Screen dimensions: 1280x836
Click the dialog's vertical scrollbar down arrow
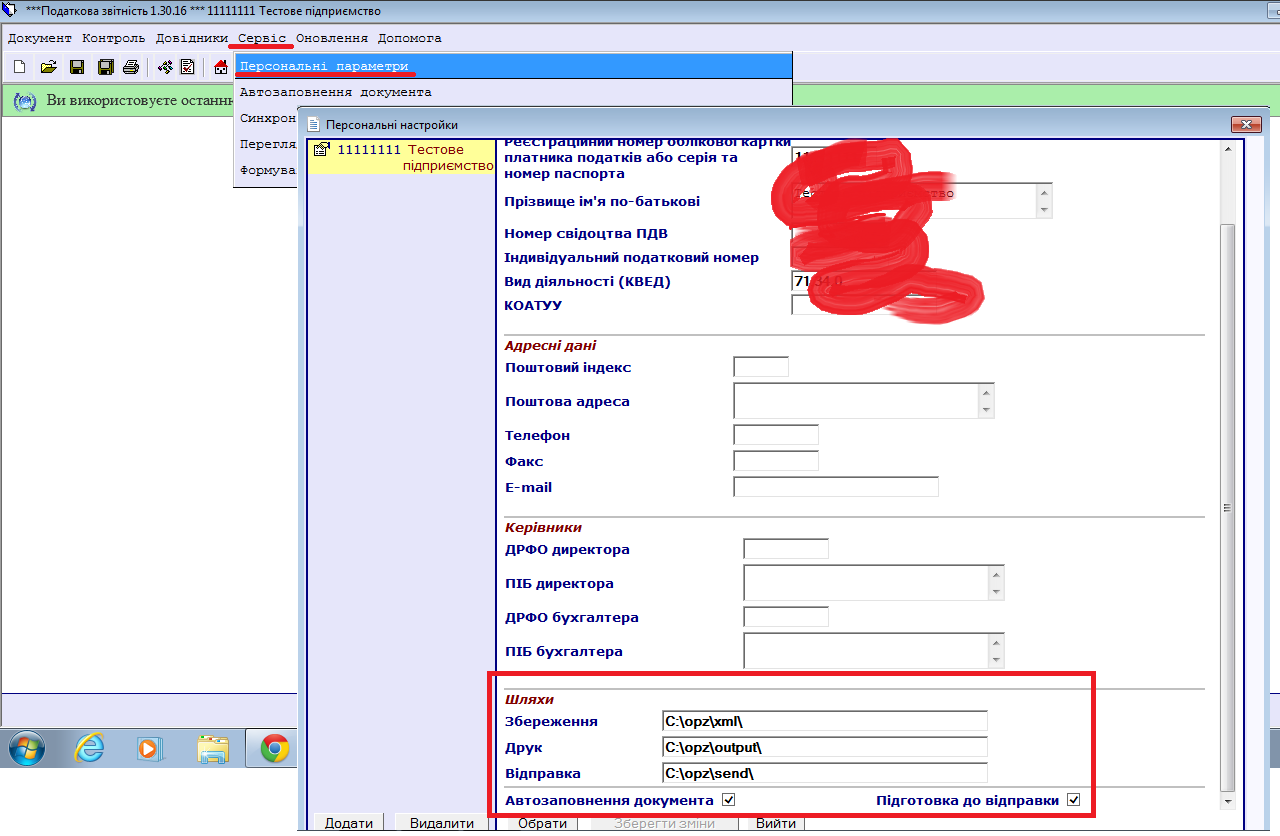(1229, 802)
